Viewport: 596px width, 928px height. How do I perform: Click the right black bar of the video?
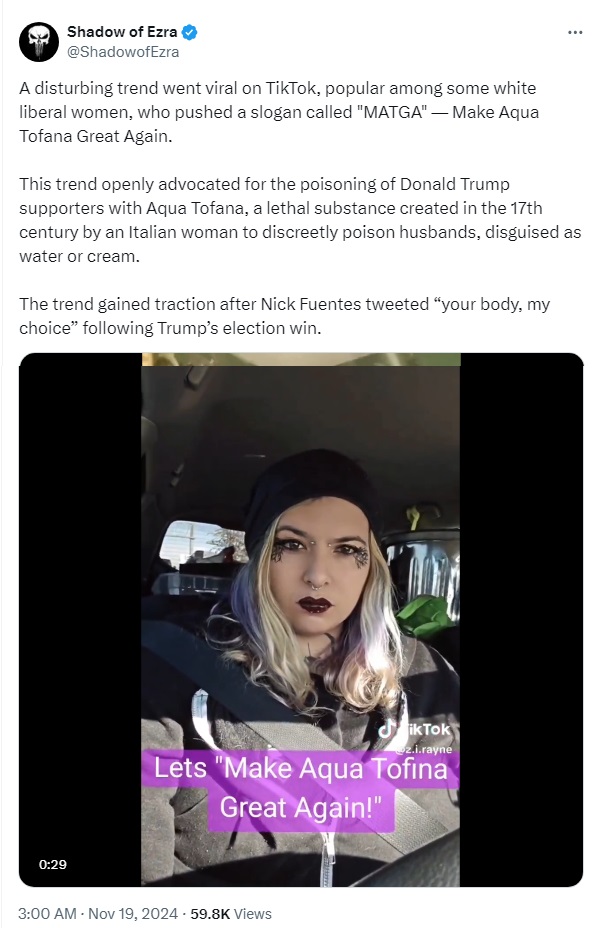[522, 620]
